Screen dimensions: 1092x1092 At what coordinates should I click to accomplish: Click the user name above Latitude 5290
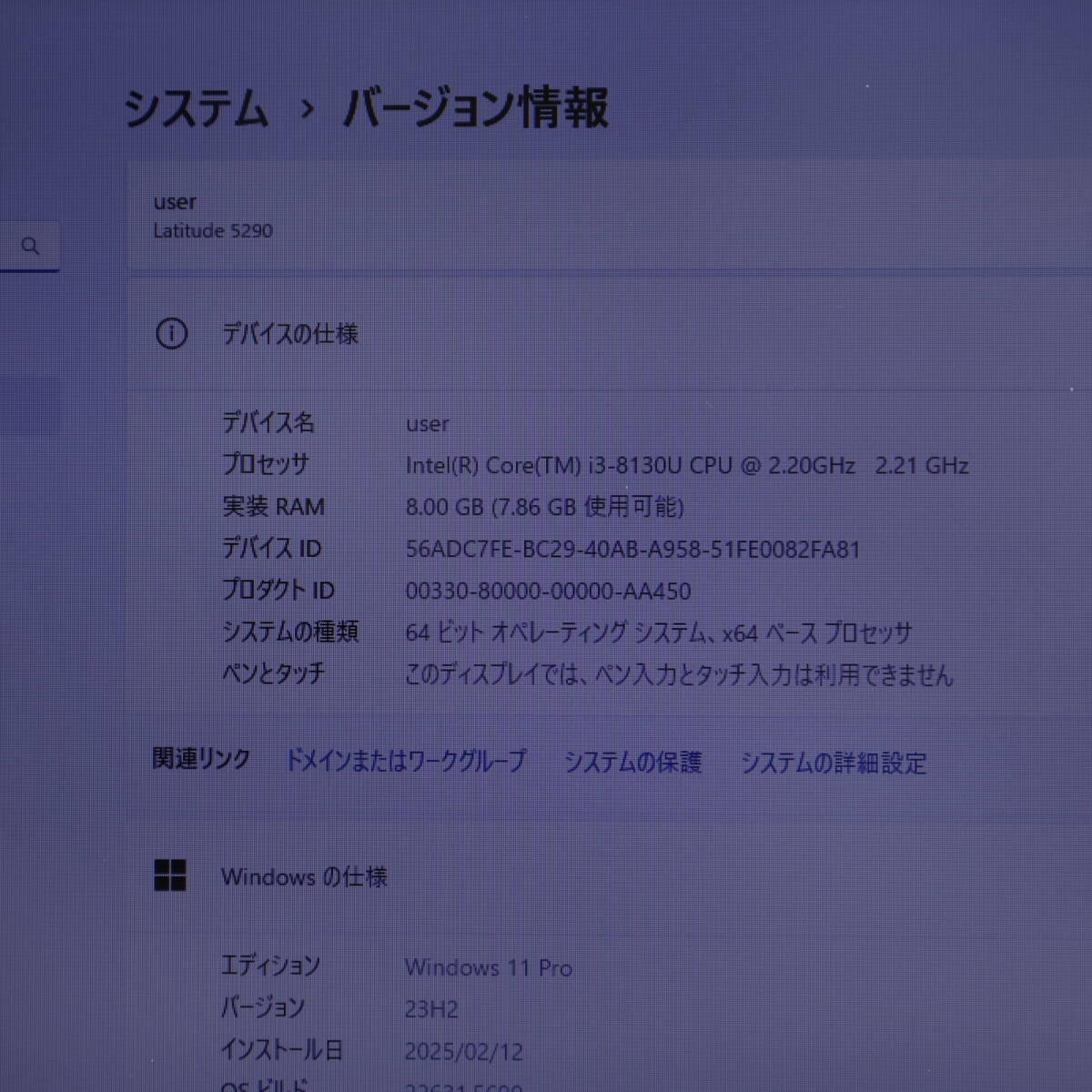click(175, 202)
